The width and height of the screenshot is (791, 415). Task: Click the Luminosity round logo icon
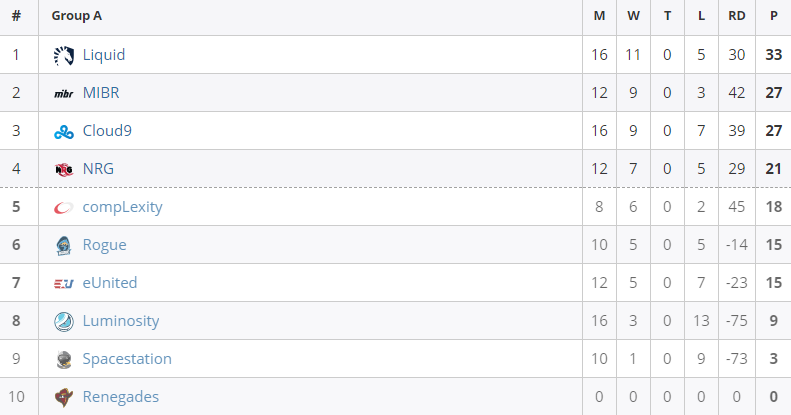tap(64, 322)
